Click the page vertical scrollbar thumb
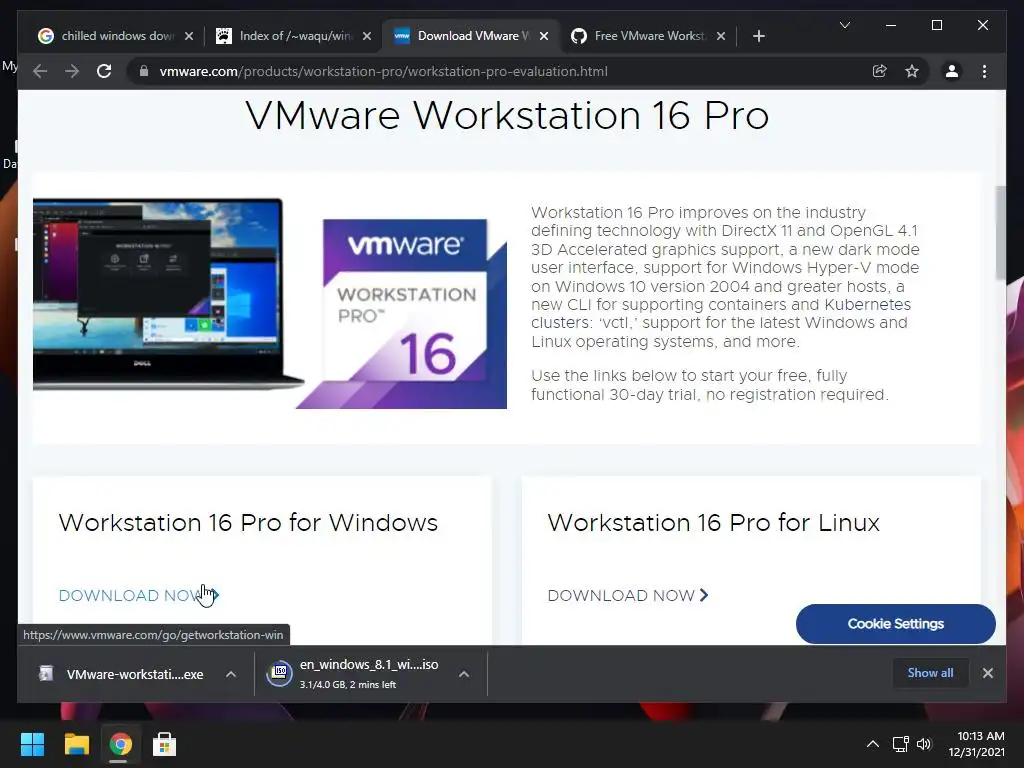This screenshot has width=1024, height=768. pos(1000,233)
